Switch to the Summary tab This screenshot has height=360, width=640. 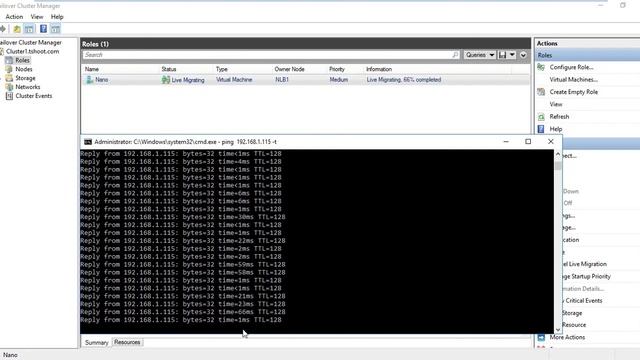click(x=96, y=342)
